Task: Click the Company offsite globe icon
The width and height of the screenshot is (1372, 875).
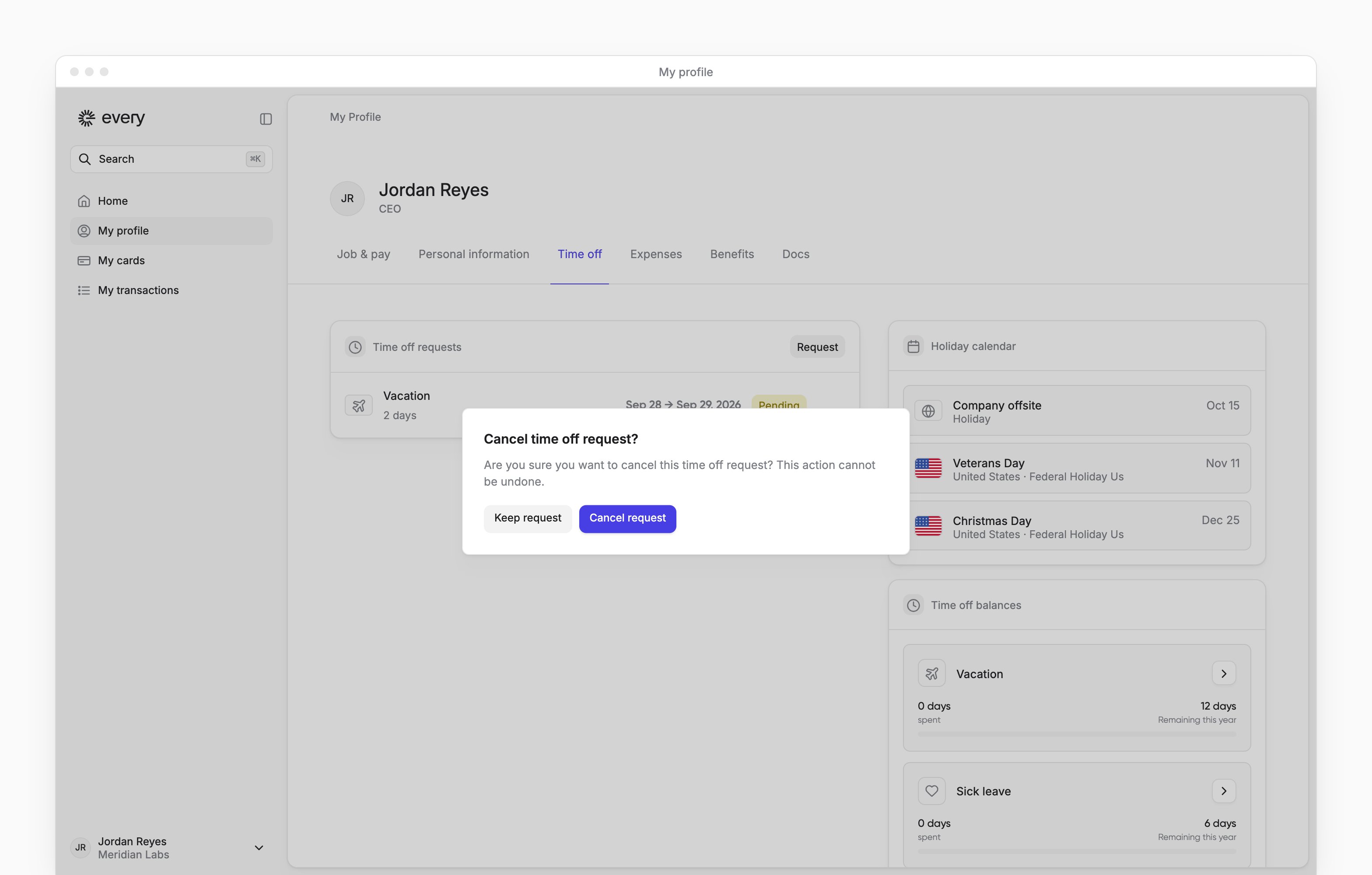Action: click(928, 411)
